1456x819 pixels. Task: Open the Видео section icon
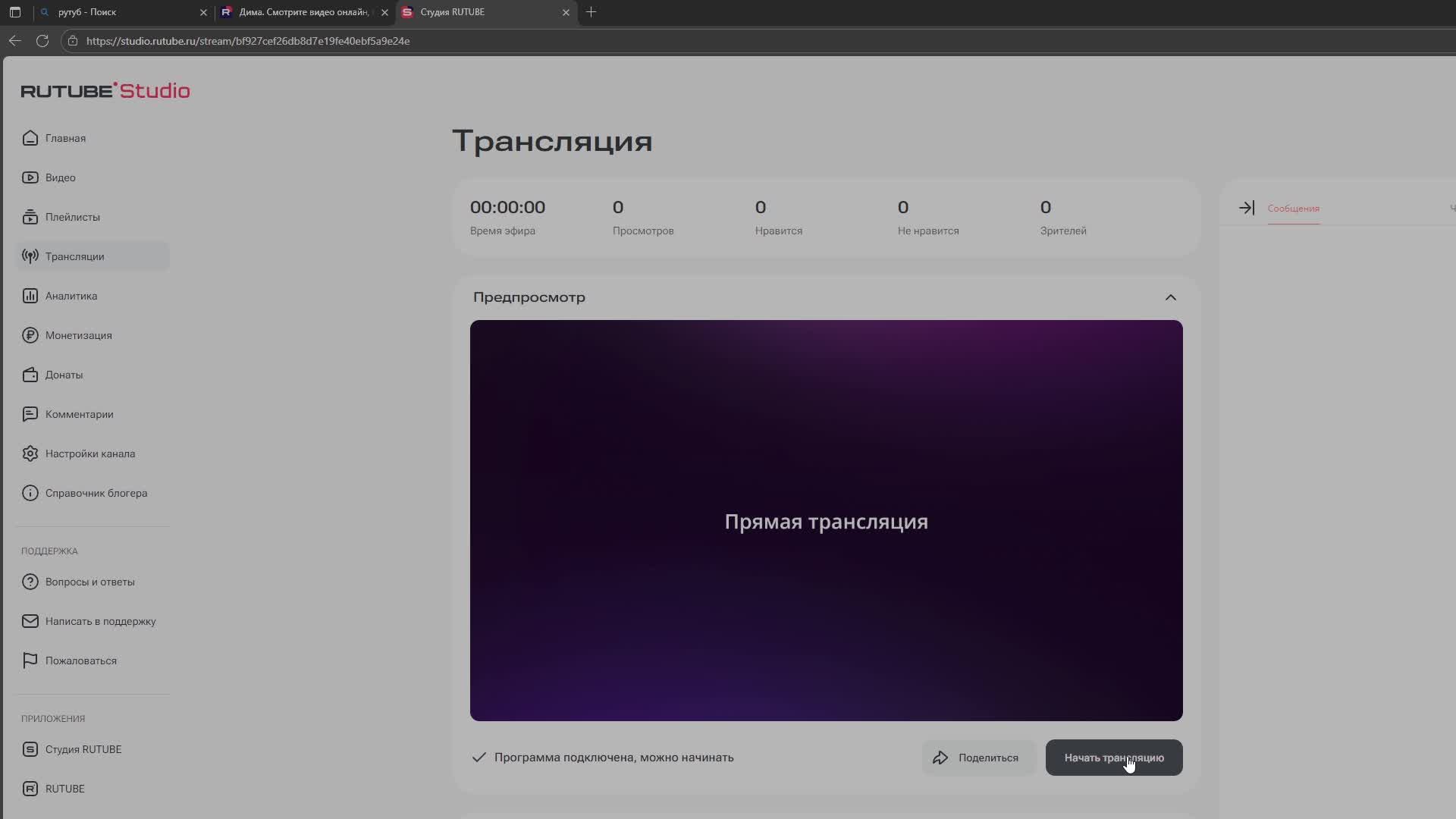coord(30,177)
